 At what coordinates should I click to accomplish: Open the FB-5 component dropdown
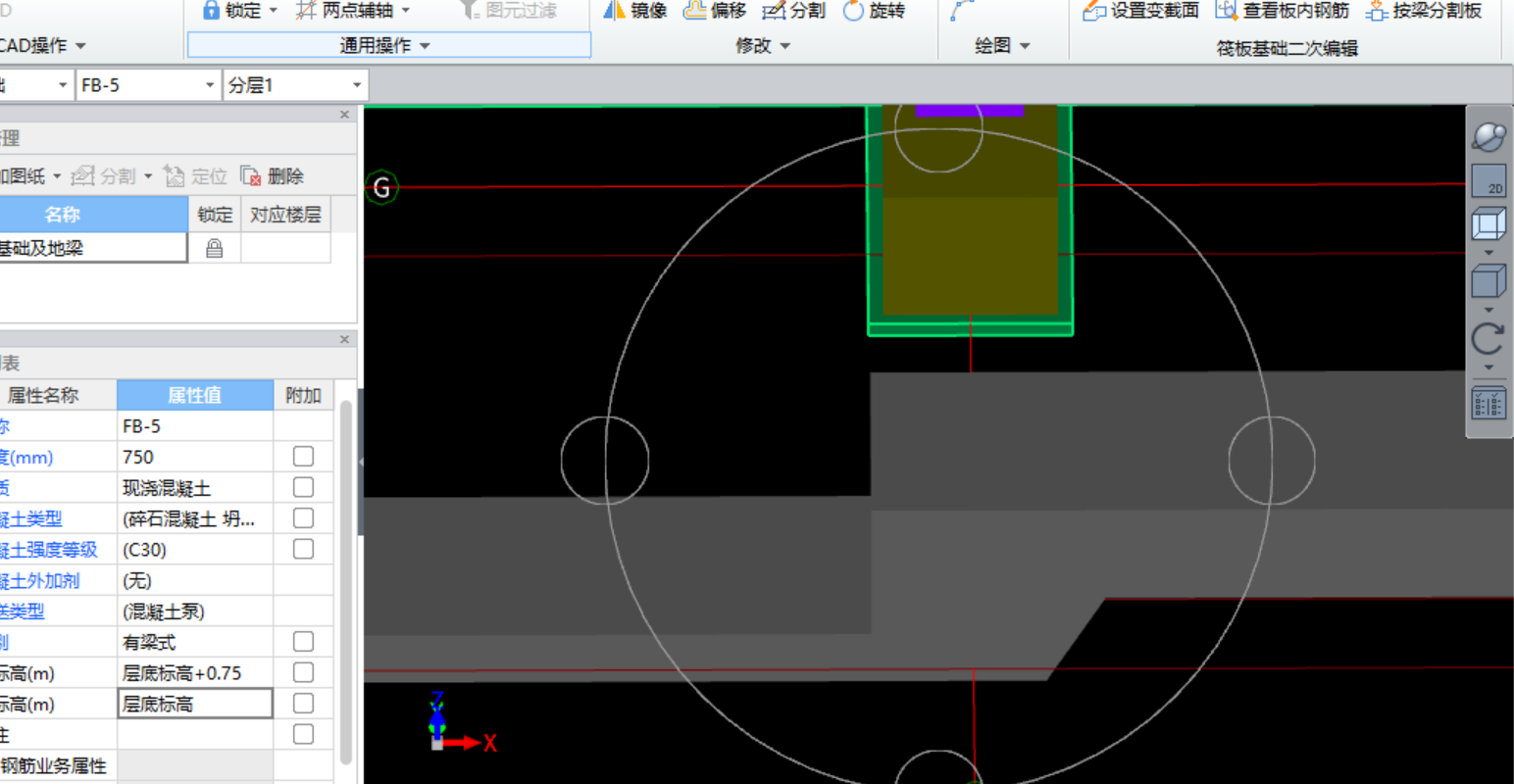[x=210, y=85]
